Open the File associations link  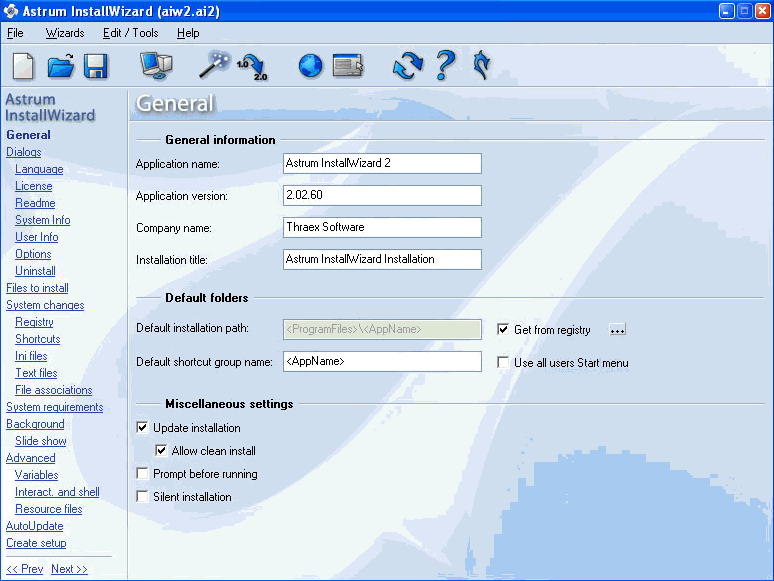(x=53, y=390)
